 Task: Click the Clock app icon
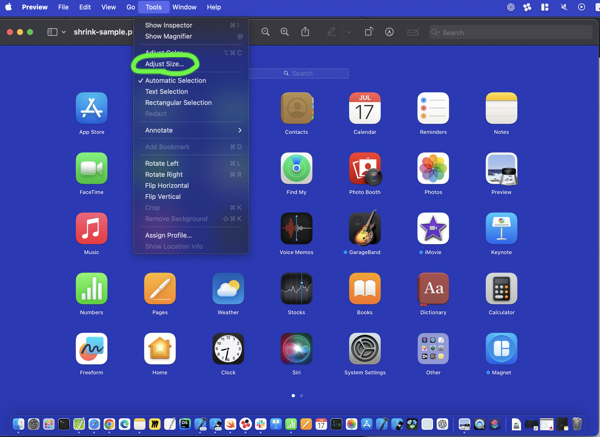[x=228, y=348]
